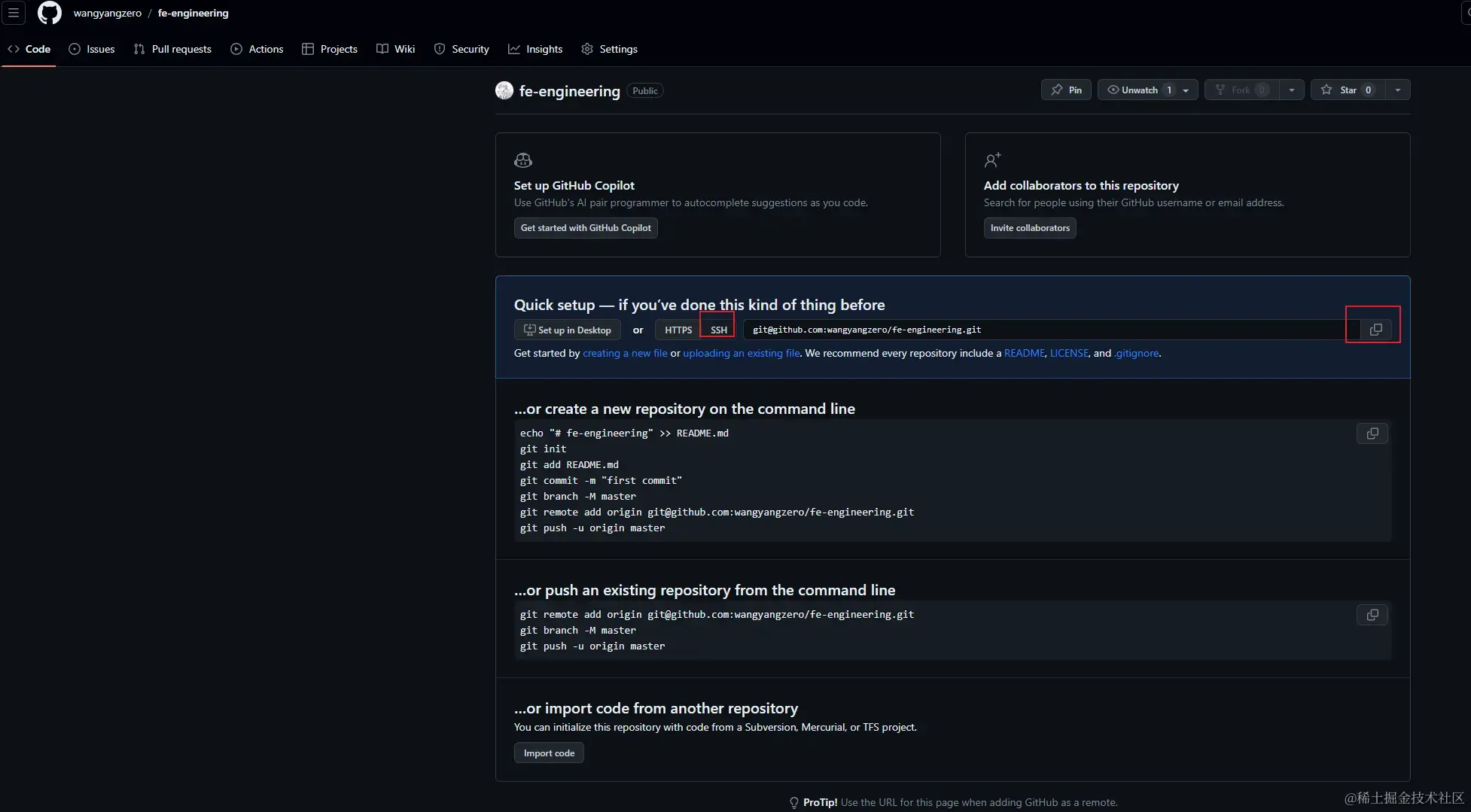The height and width of the screenshot is (812, 1471).
Task: Expand the Unwatch notification options dropdown
Action: click(1186, 90)
